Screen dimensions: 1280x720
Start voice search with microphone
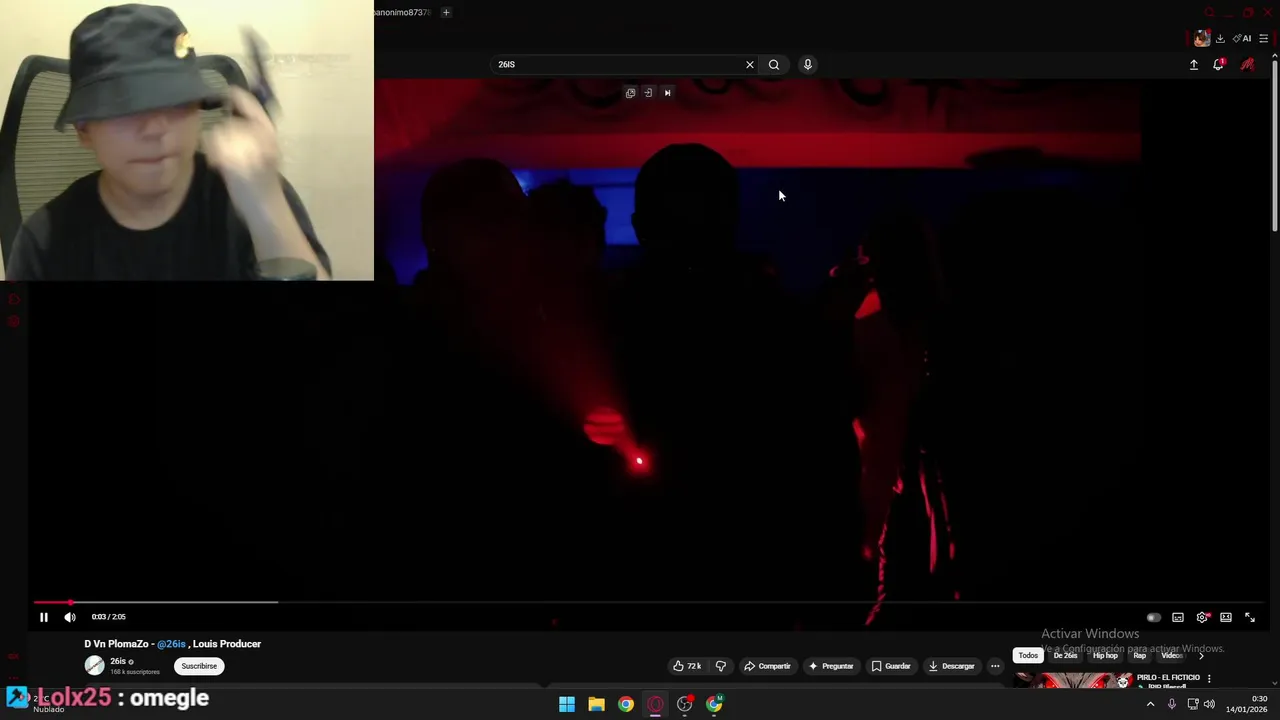[x=808, y=64]
